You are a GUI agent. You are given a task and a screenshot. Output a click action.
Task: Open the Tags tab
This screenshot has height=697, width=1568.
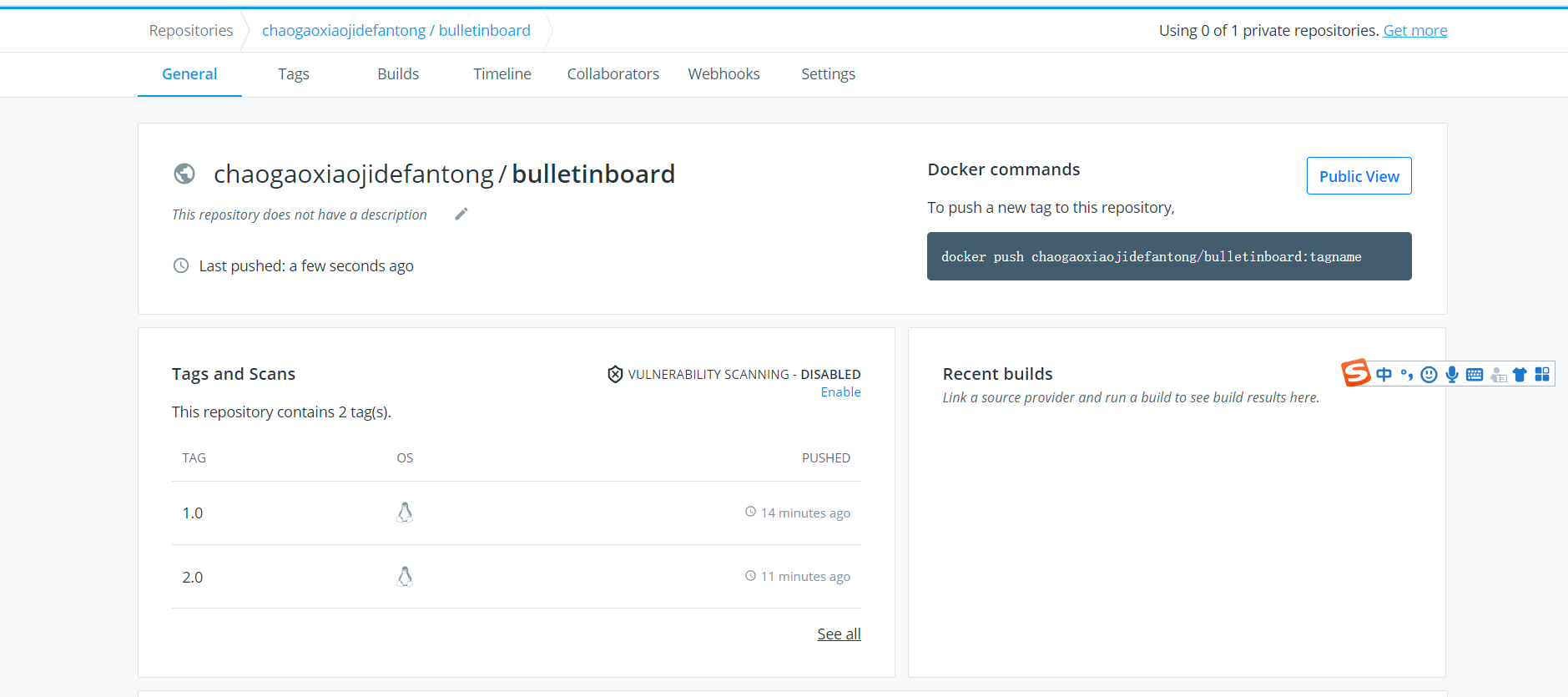pos(294,73)
